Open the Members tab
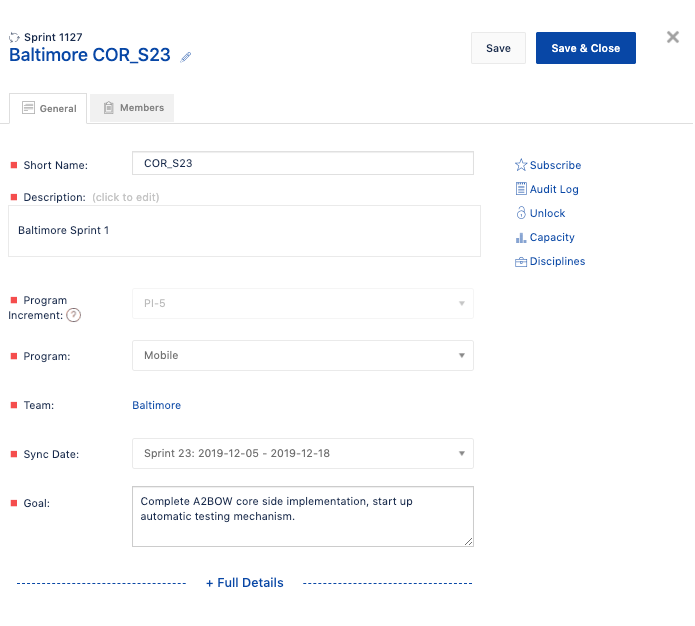The image size is (695, 626). point(132,108)
